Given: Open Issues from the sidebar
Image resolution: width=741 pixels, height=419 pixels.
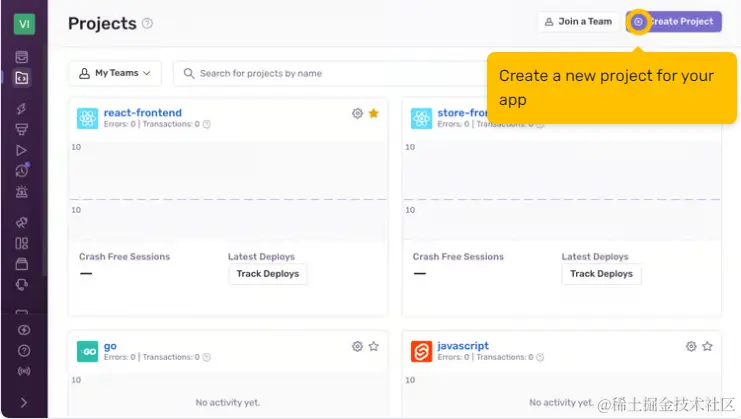Looking at the screenshot, I should coord(22,57).
